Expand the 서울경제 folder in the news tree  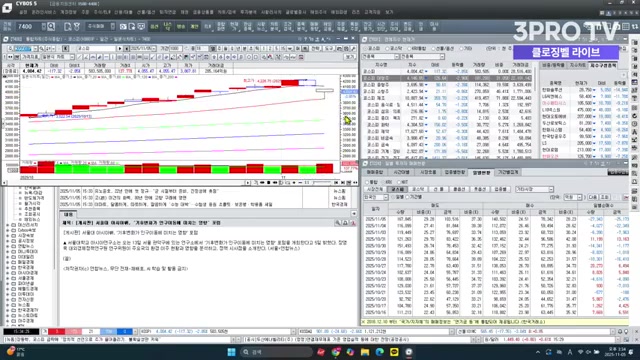[7, 278]
